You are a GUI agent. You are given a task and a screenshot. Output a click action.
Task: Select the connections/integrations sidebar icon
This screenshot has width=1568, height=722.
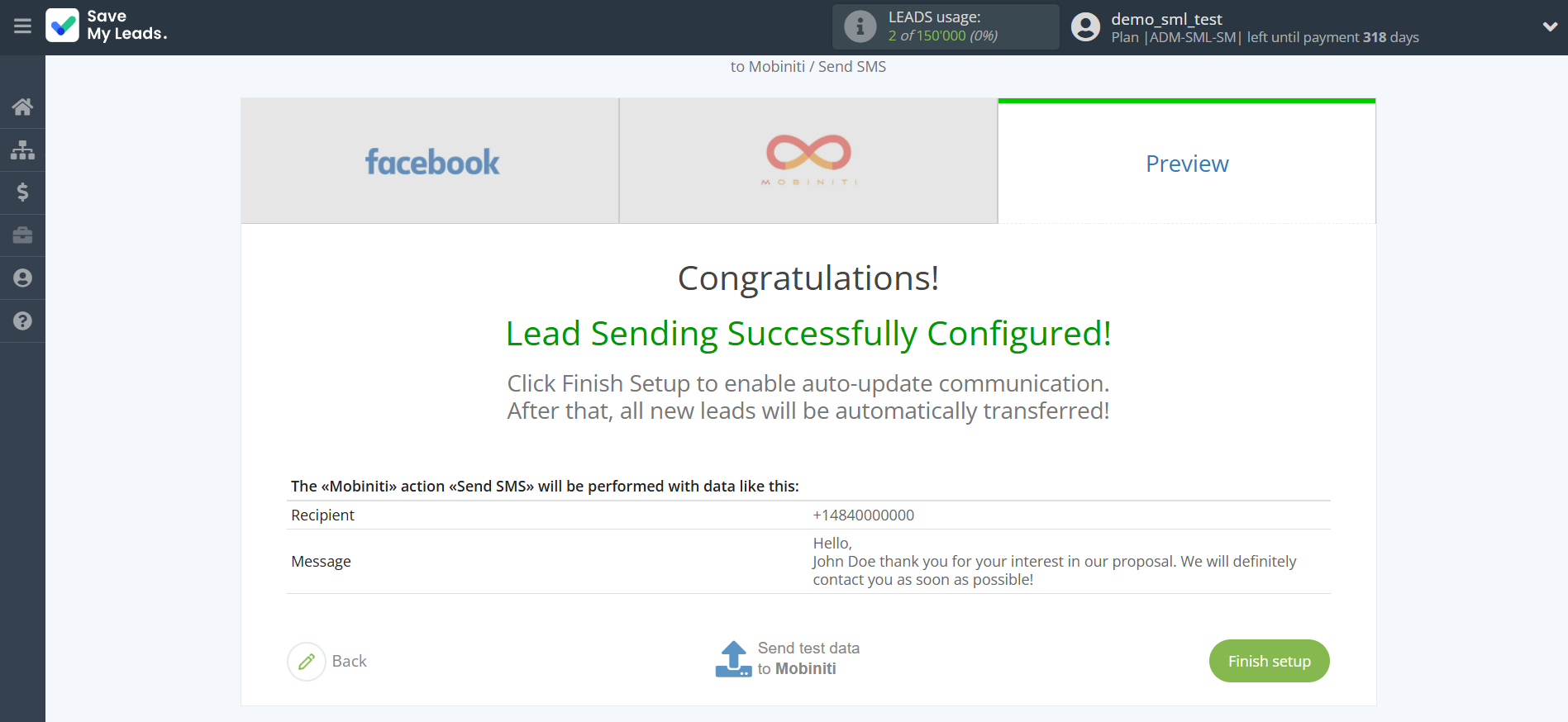click(22, 150)
